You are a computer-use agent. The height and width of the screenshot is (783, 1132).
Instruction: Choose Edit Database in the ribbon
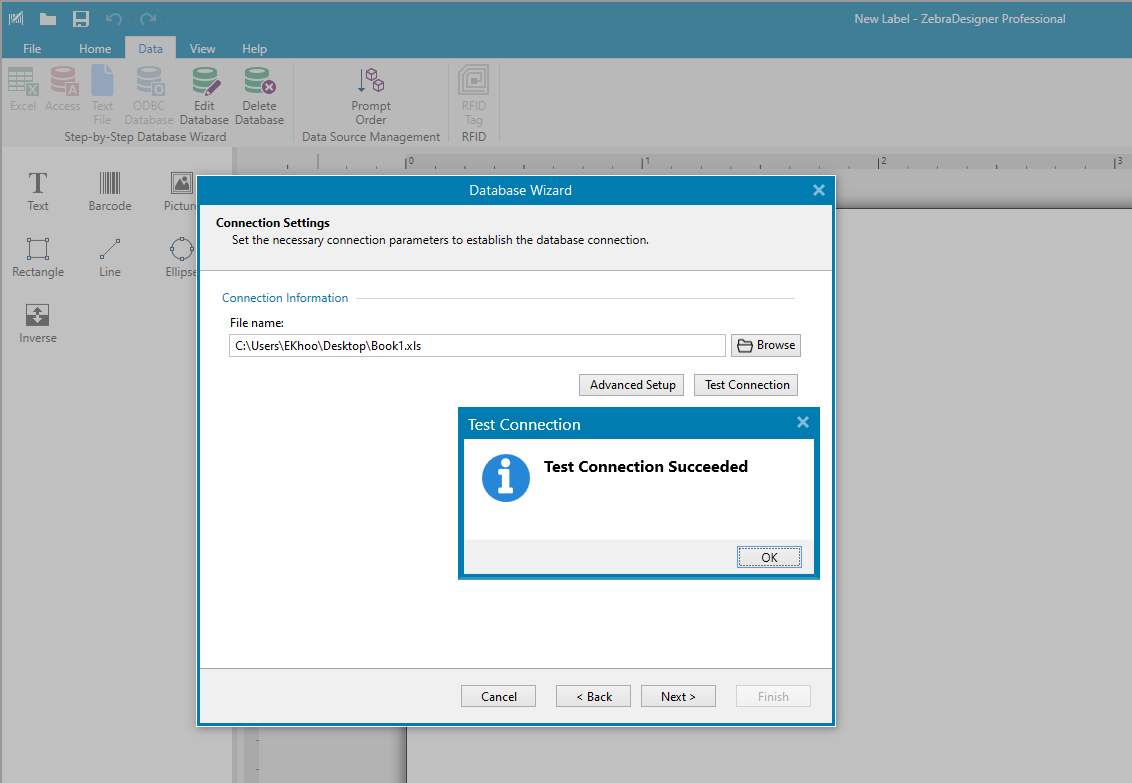204,95
